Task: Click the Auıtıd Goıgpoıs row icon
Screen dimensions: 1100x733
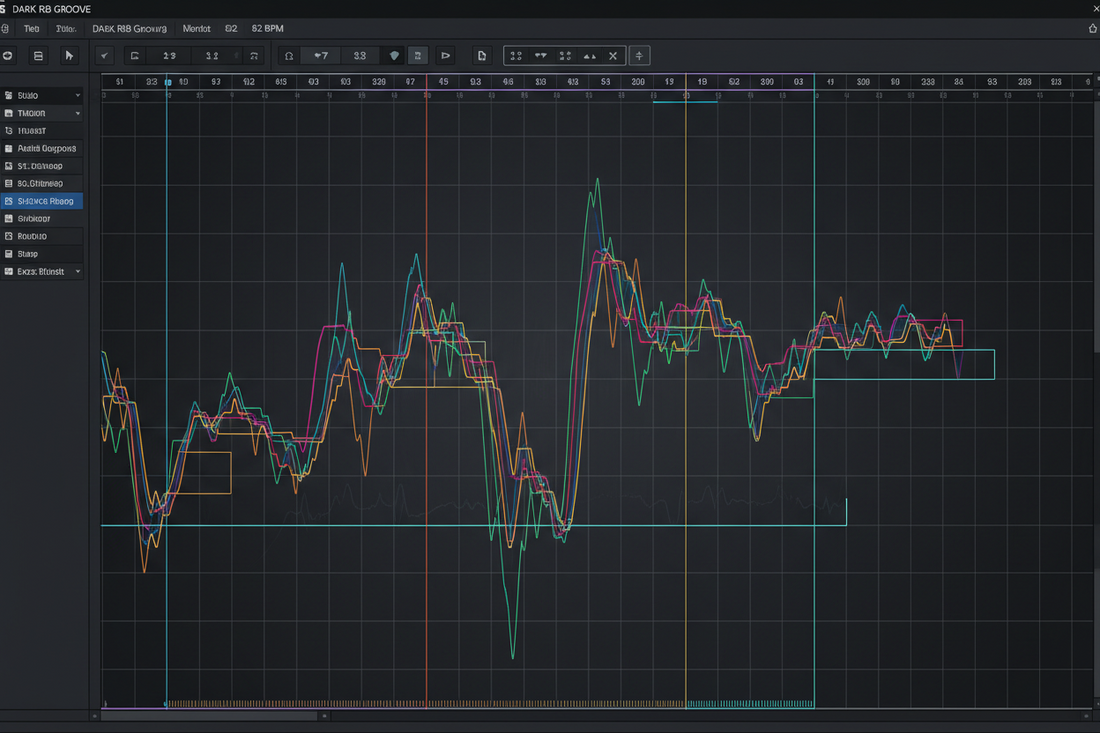Action: coord(8,148)
